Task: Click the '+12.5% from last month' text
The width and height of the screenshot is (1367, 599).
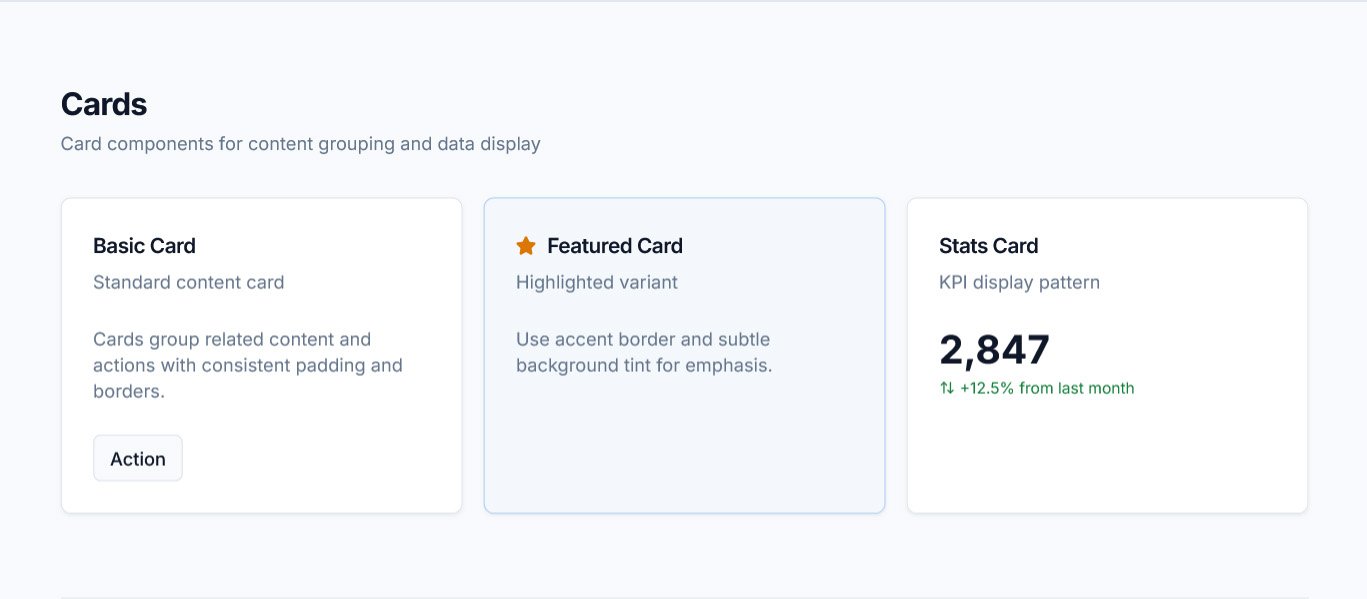Action: 1047,388
